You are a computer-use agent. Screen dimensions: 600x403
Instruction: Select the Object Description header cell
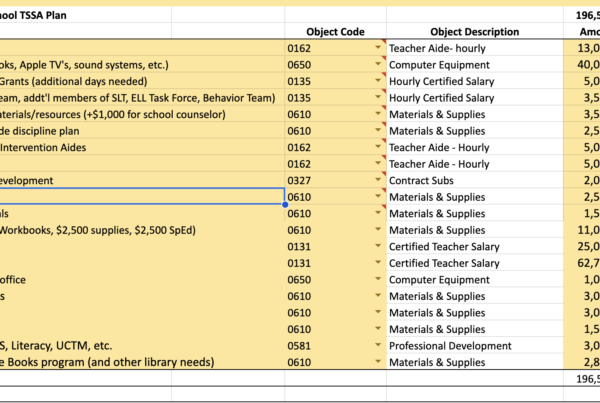(x=474, y=31)
